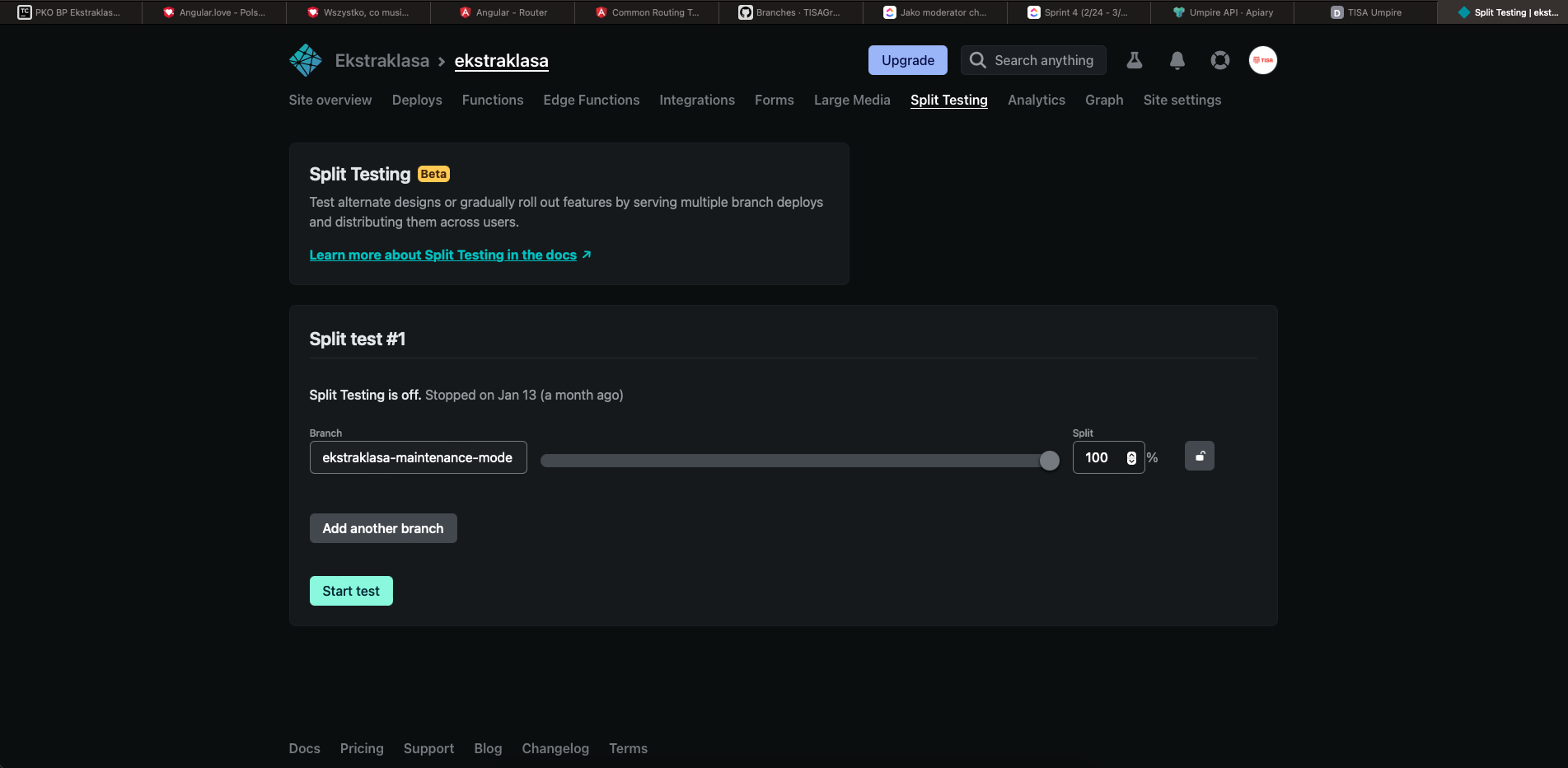
Task: Toggle the split lock icon
Action: pos(1200,456)
